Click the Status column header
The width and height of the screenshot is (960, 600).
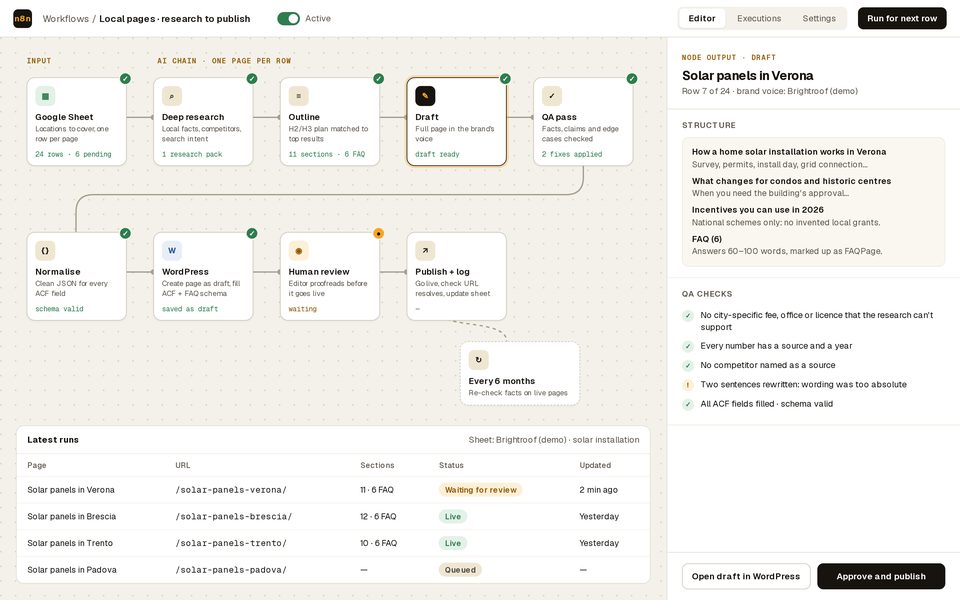(451, 465)
